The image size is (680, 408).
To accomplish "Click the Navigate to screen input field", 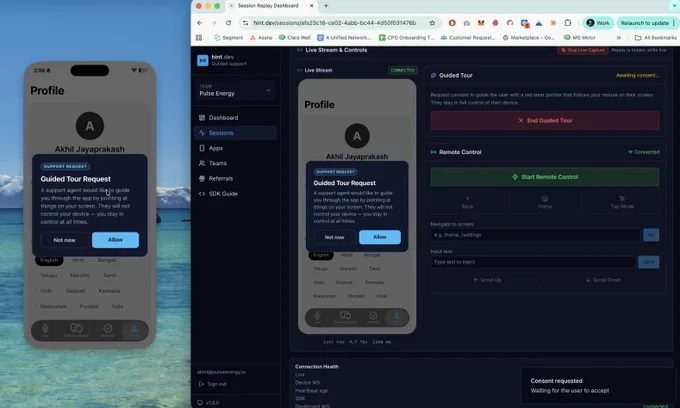I will (x=536, y=235).
